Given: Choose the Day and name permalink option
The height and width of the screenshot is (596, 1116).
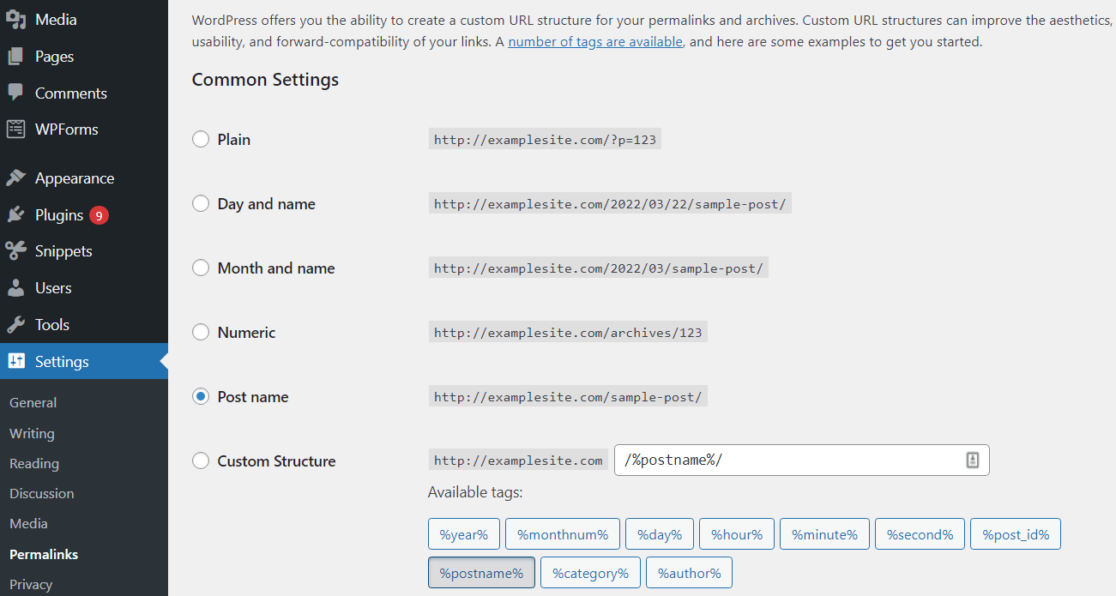Looking at the screenshot, I should 200,204.
